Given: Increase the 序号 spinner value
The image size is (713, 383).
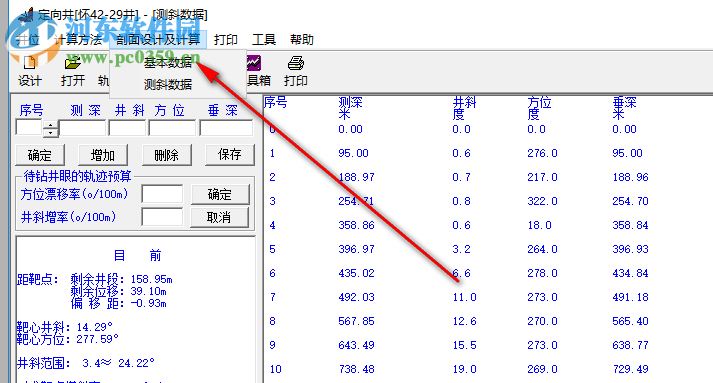Looking at the screenshot, I should coord(50,125).
